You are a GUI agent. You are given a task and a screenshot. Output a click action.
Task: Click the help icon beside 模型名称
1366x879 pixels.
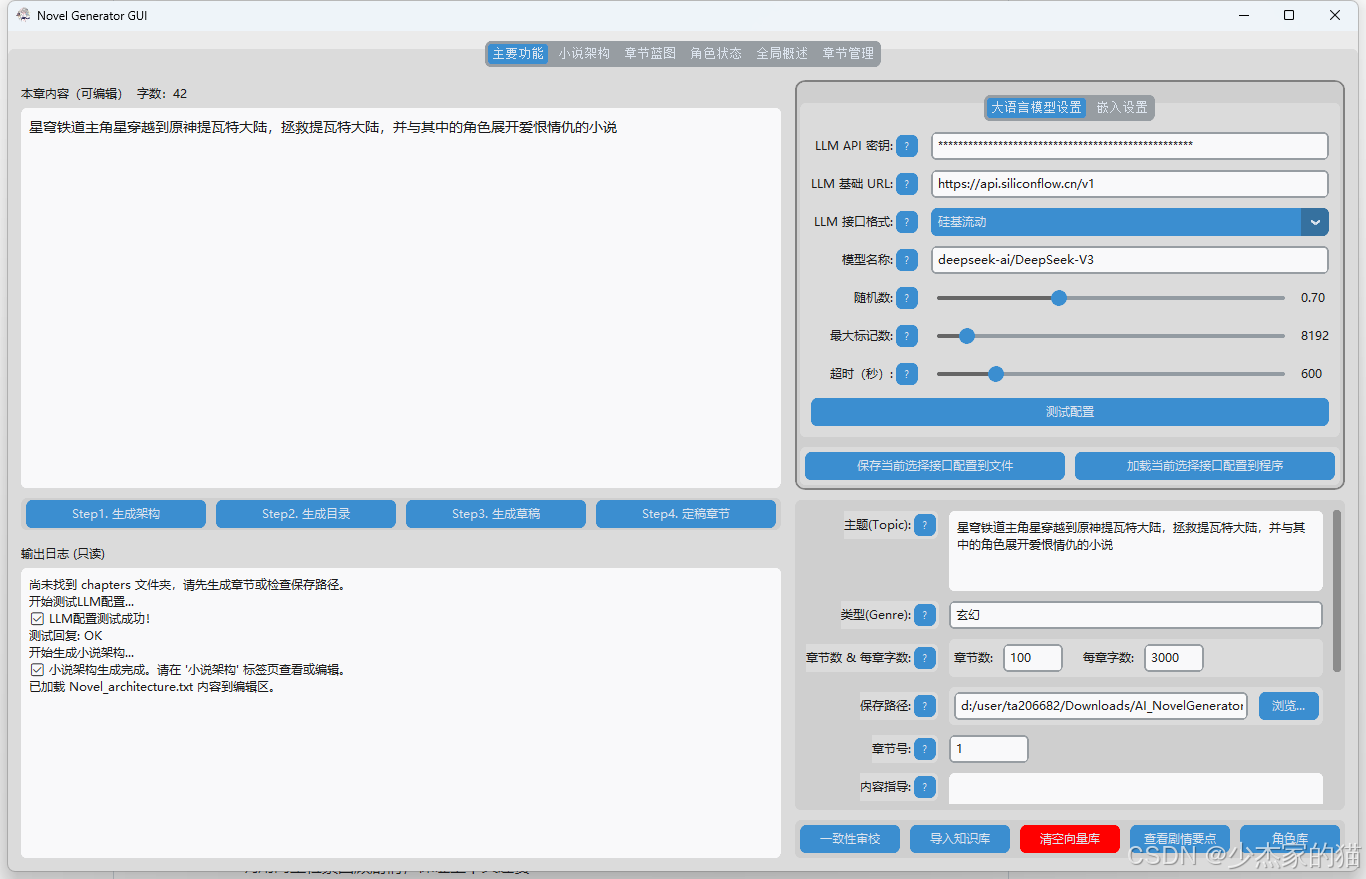pyautogui.click(x=907, y=260)
